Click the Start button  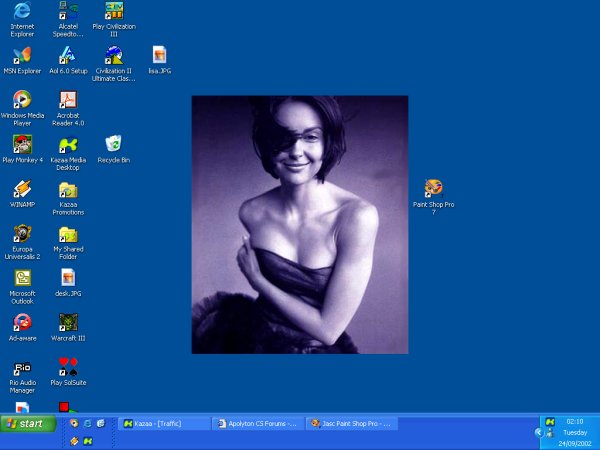click(27, 424)
